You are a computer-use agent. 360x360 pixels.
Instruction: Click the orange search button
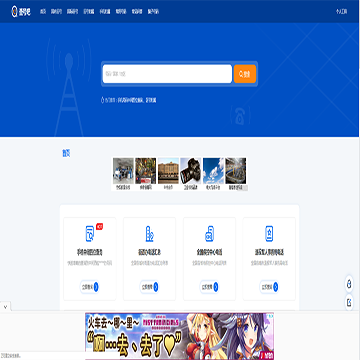tap(245, 74)
